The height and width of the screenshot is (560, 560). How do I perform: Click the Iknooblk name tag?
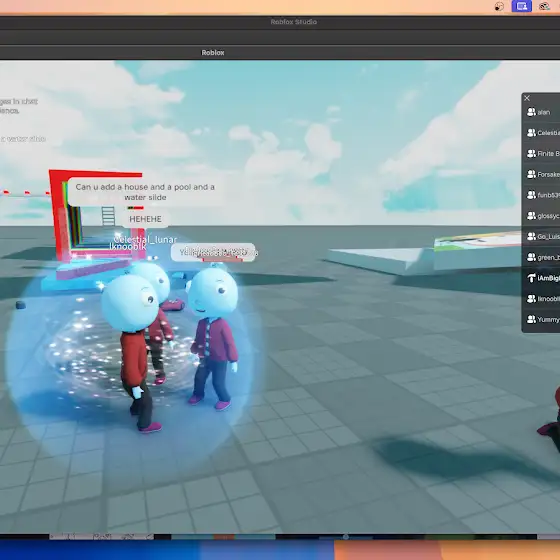click(128, 246)
